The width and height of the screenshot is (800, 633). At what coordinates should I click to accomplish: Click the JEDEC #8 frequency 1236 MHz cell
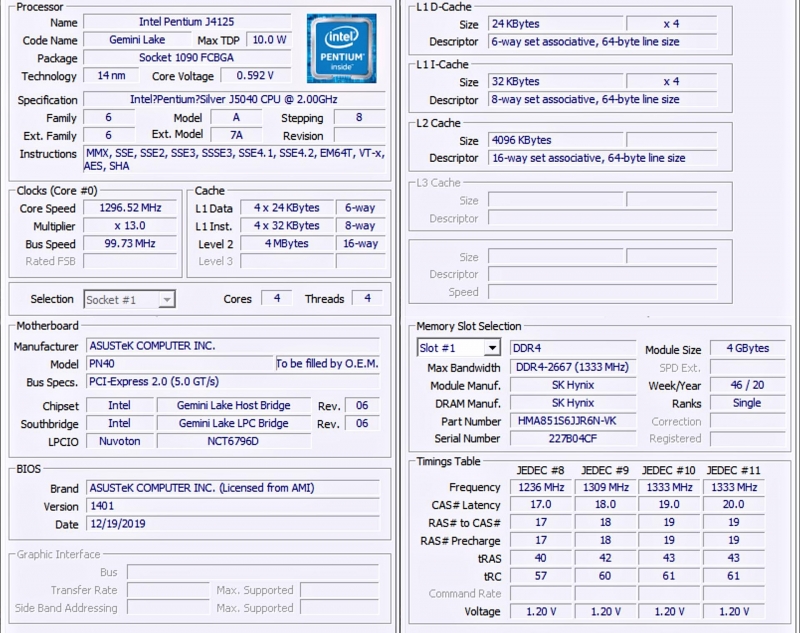tap(541, 487)
